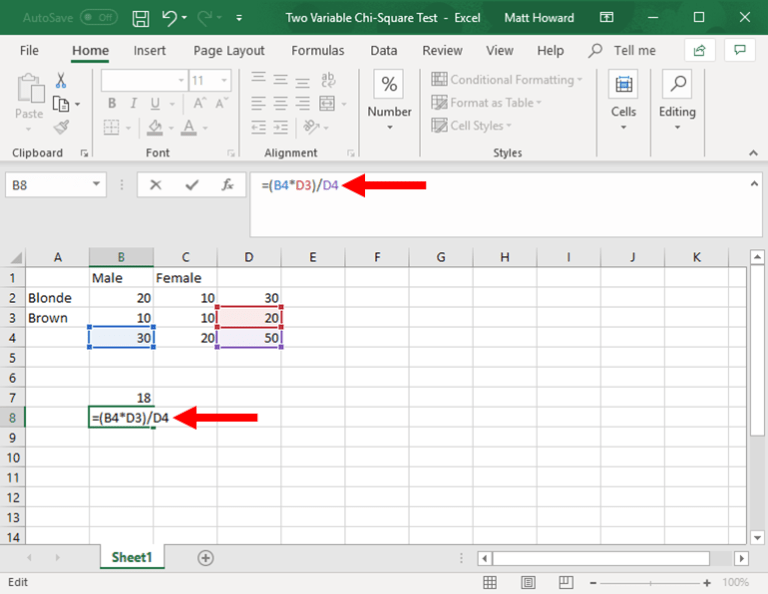
Task: Click the Save icon in title bar
Action: [141, 19]
